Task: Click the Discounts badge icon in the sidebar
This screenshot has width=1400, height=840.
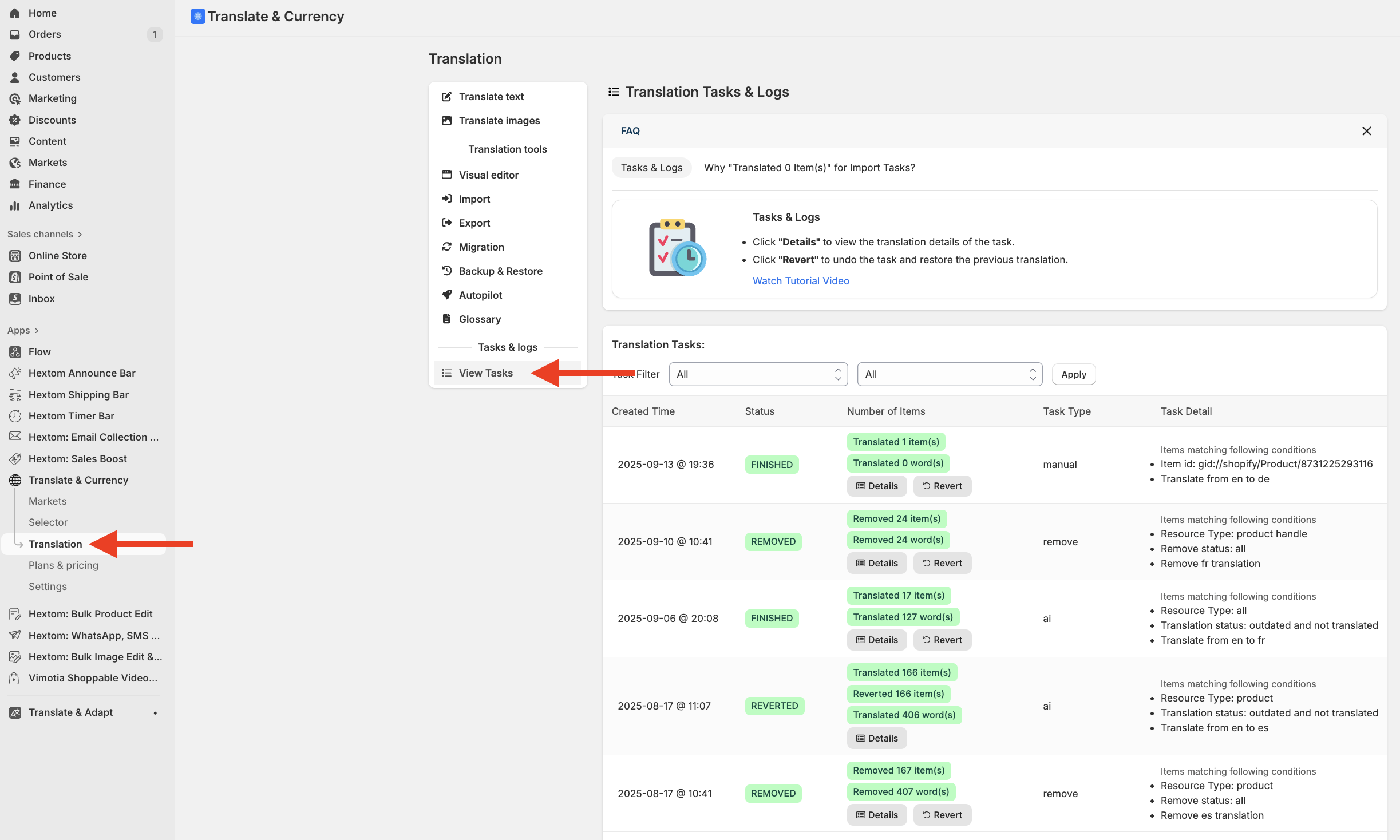Action: (x=15, y=120)
